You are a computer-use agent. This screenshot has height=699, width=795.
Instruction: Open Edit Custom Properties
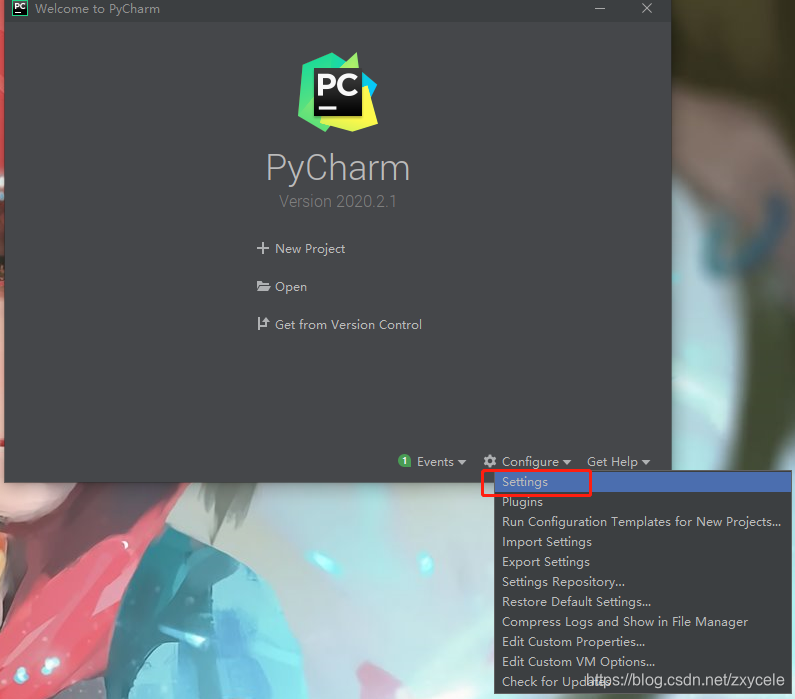coord(642,642)
